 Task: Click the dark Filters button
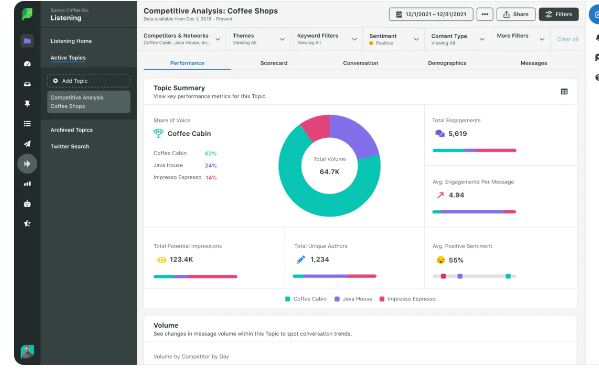click(x=559, y=14)
